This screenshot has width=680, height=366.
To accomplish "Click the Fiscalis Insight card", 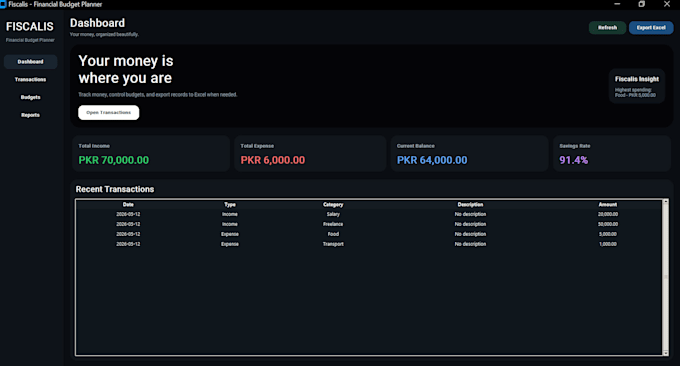I will [x=637, y=86].
